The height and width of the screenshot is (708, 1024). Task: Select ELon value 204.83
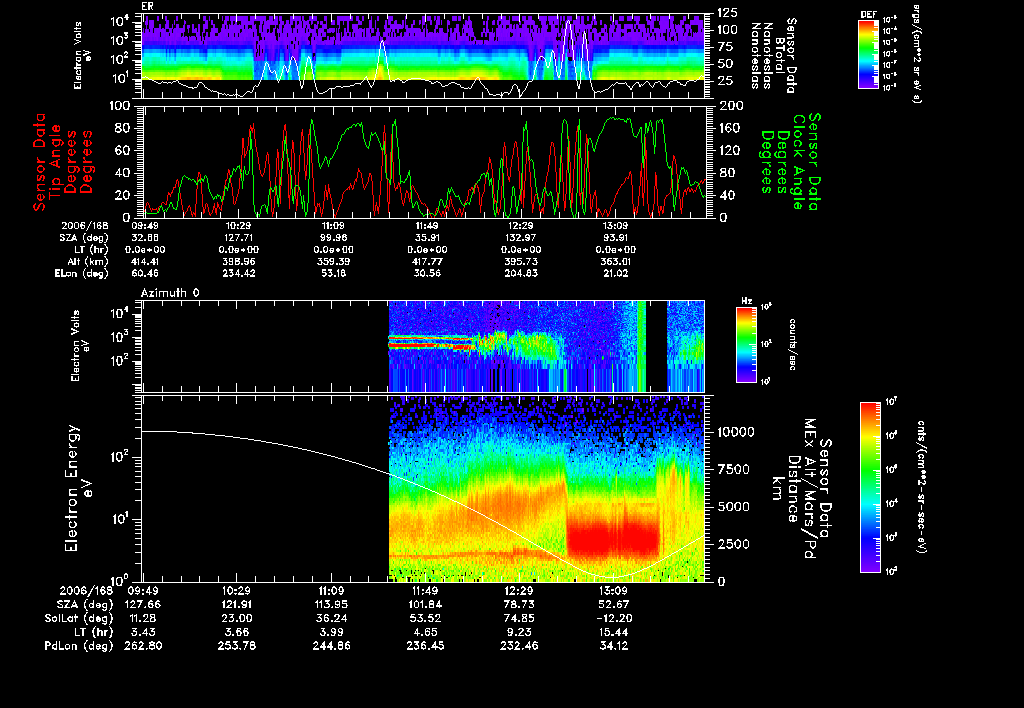point(520,273)
